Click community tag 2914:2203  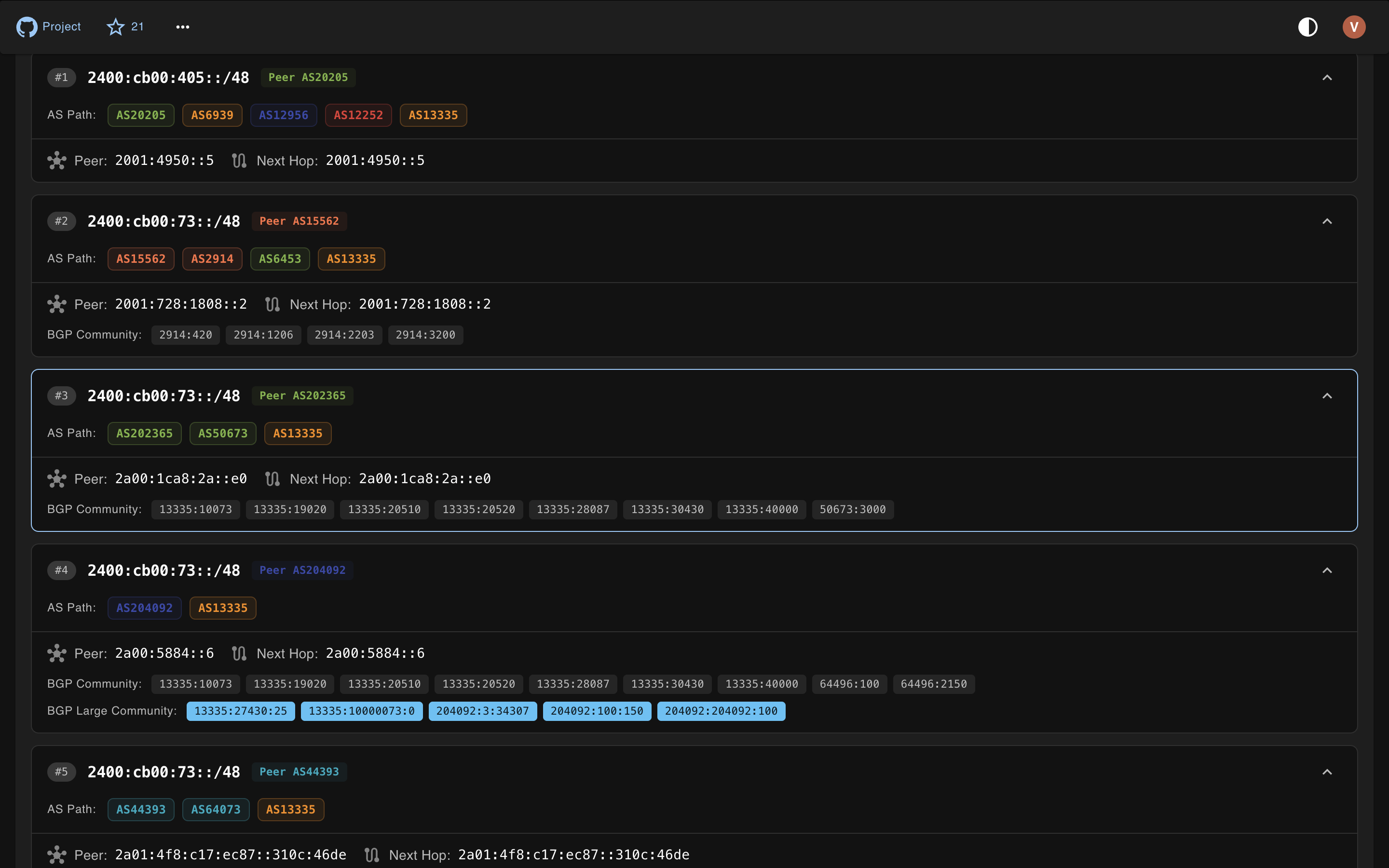coord(344,335)
